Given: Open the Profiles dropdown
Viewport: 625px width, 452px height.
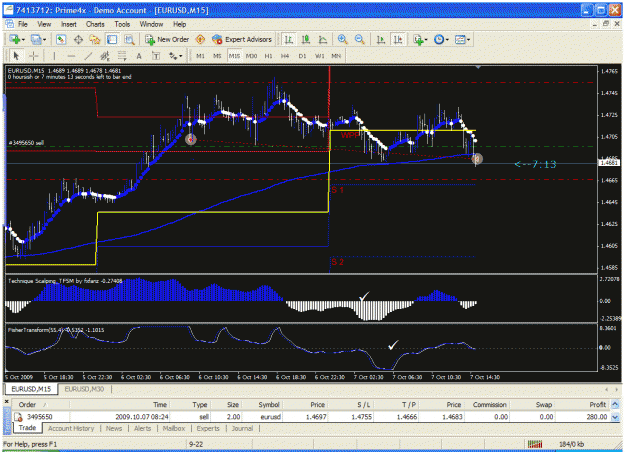Looking at the screenshot, I should tap(39, 39).
